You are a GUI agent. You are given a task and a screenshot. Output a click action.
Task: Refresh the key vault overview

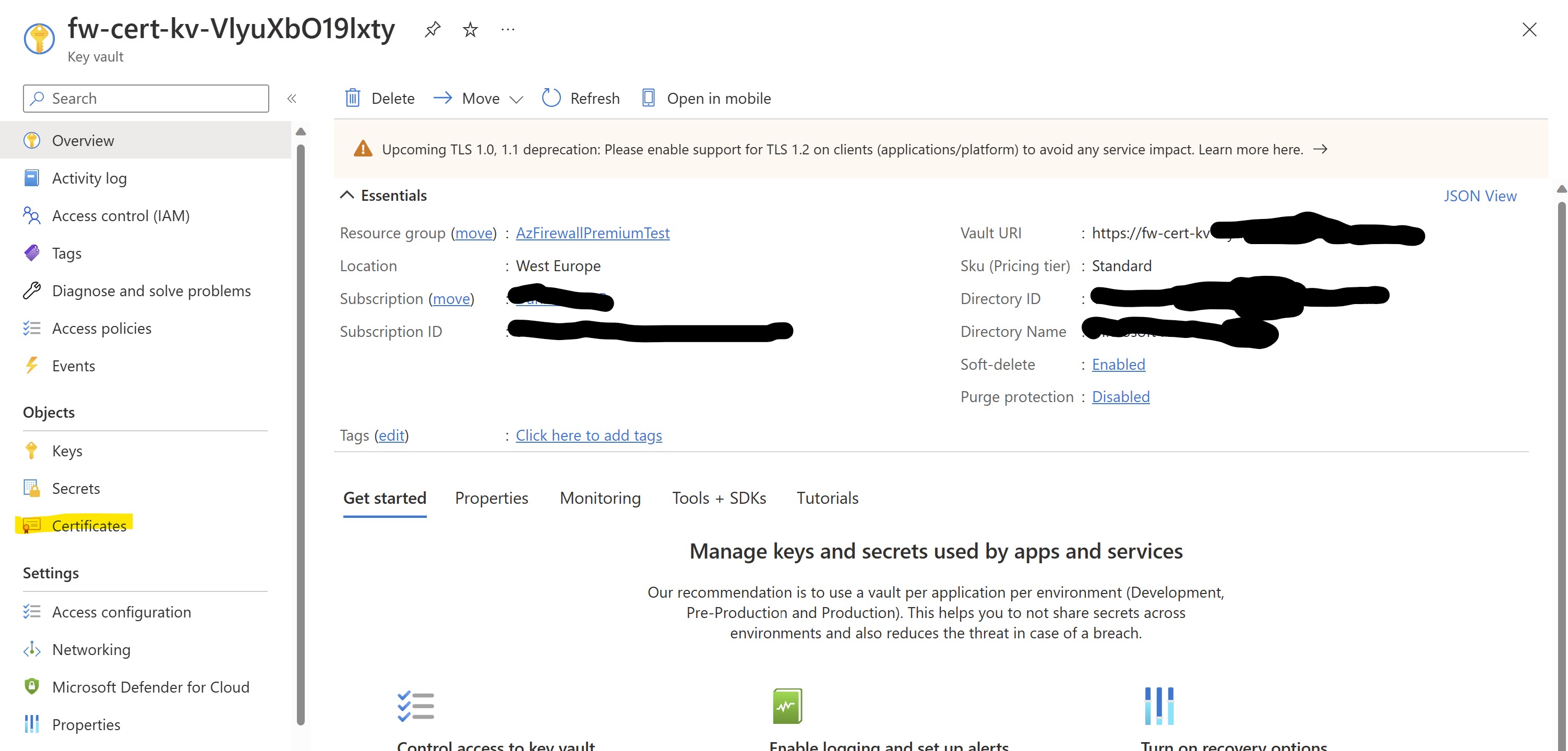click(581, 98)
